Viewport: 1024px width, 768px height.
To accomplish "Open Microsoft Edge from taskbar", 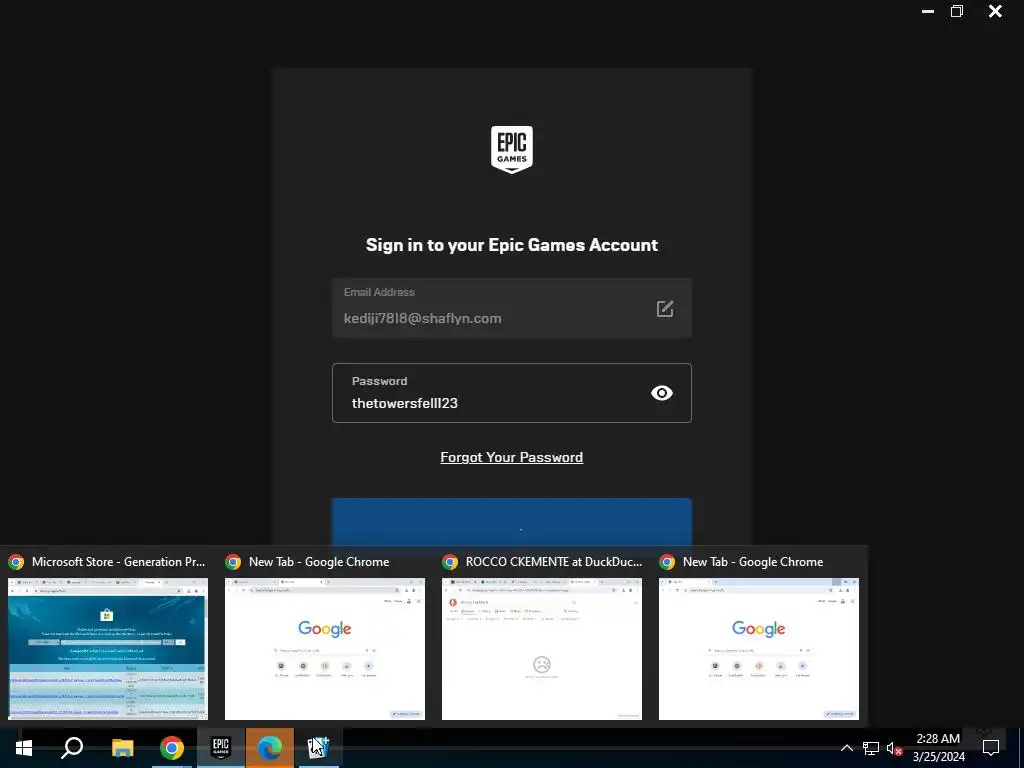I will point(270,748).
